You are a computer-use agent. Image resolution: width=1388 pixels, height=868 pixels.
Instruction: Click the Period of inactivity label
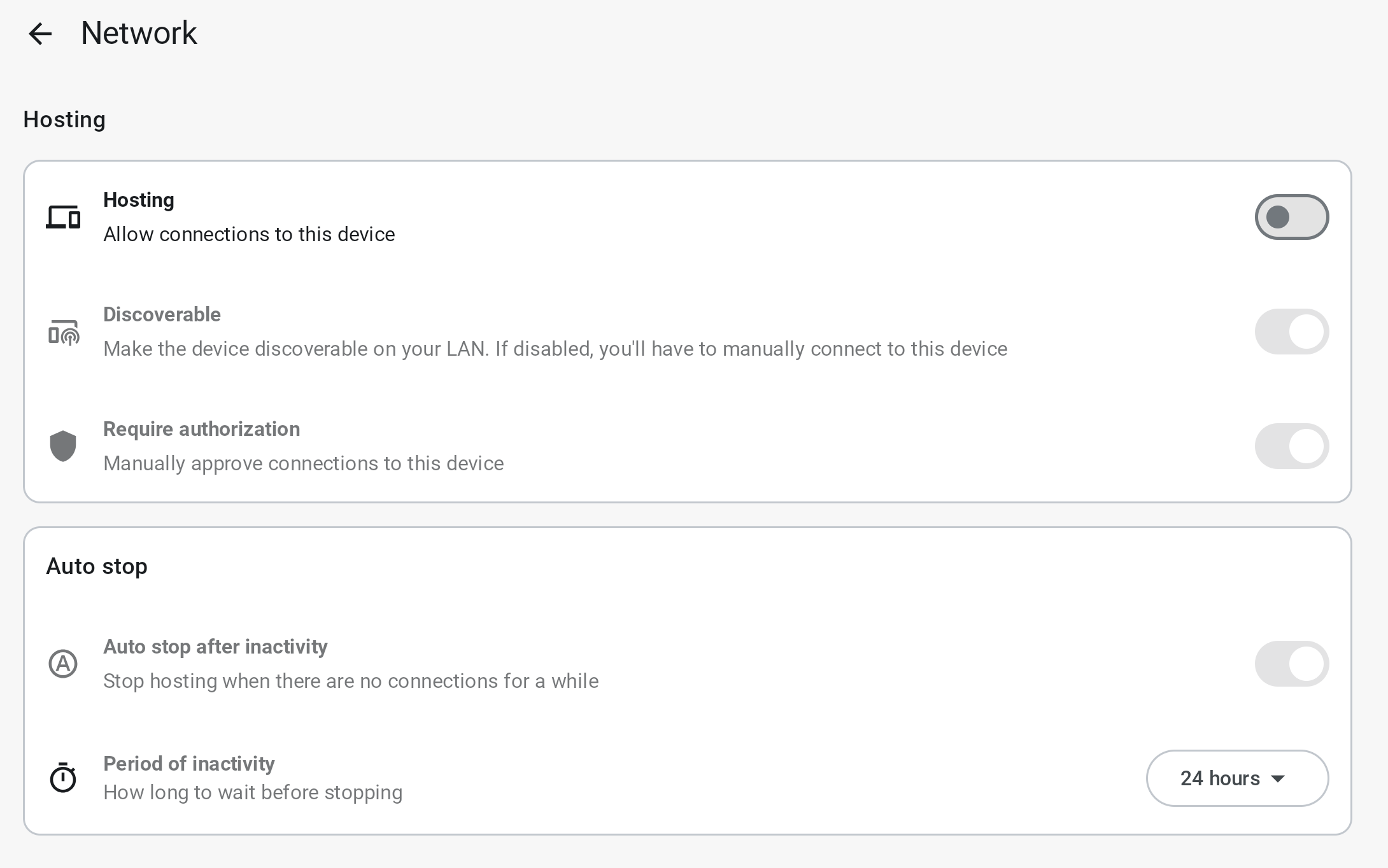click(189, 764)
